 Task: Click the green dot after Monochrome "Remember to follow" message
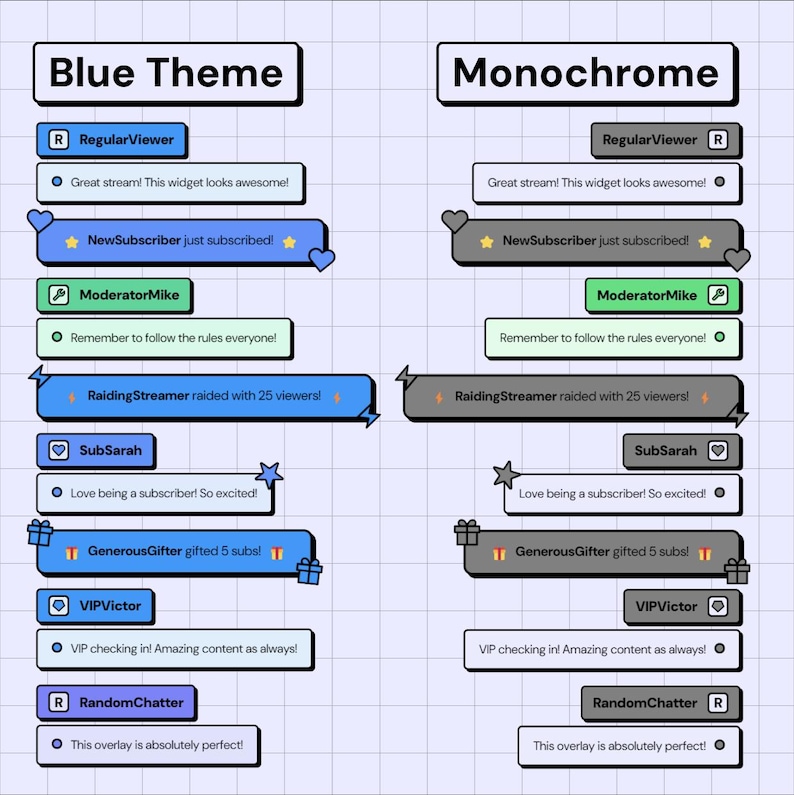pyautogui.click(x=719, y=337)
